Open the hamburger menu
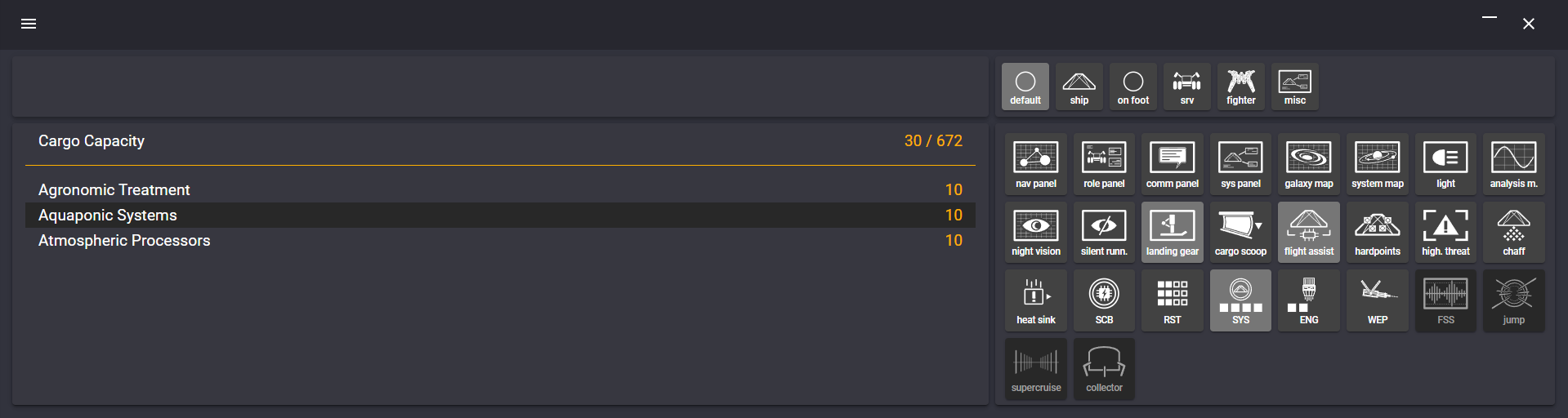The height and width of the screenshot is (418, 1568). pyautogui.click(x=29, y=24)
